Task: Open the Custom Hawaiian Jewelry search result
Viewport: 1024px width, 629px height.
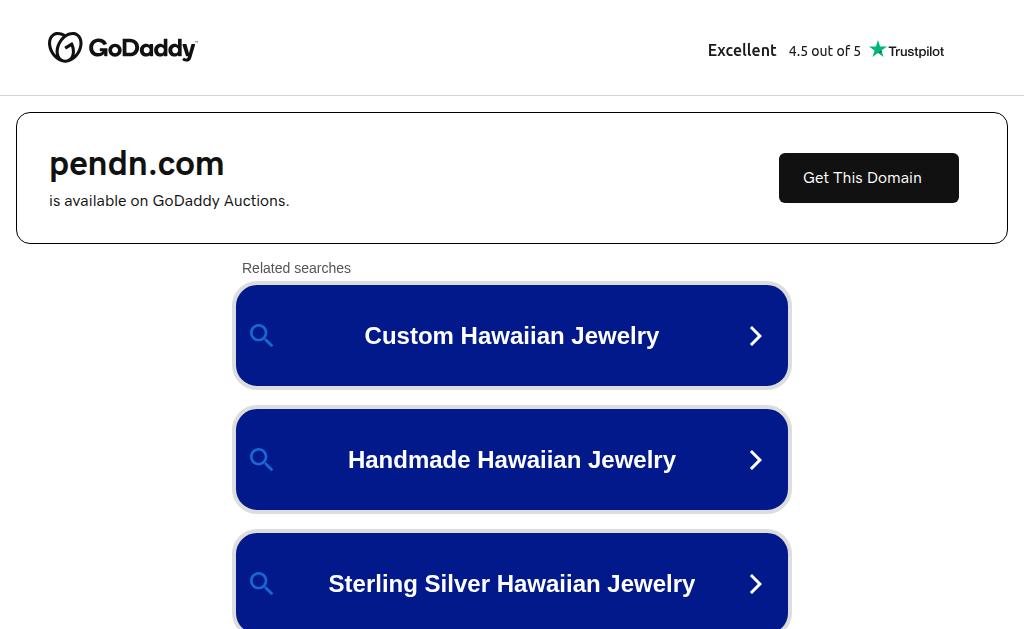Action: 512,336
